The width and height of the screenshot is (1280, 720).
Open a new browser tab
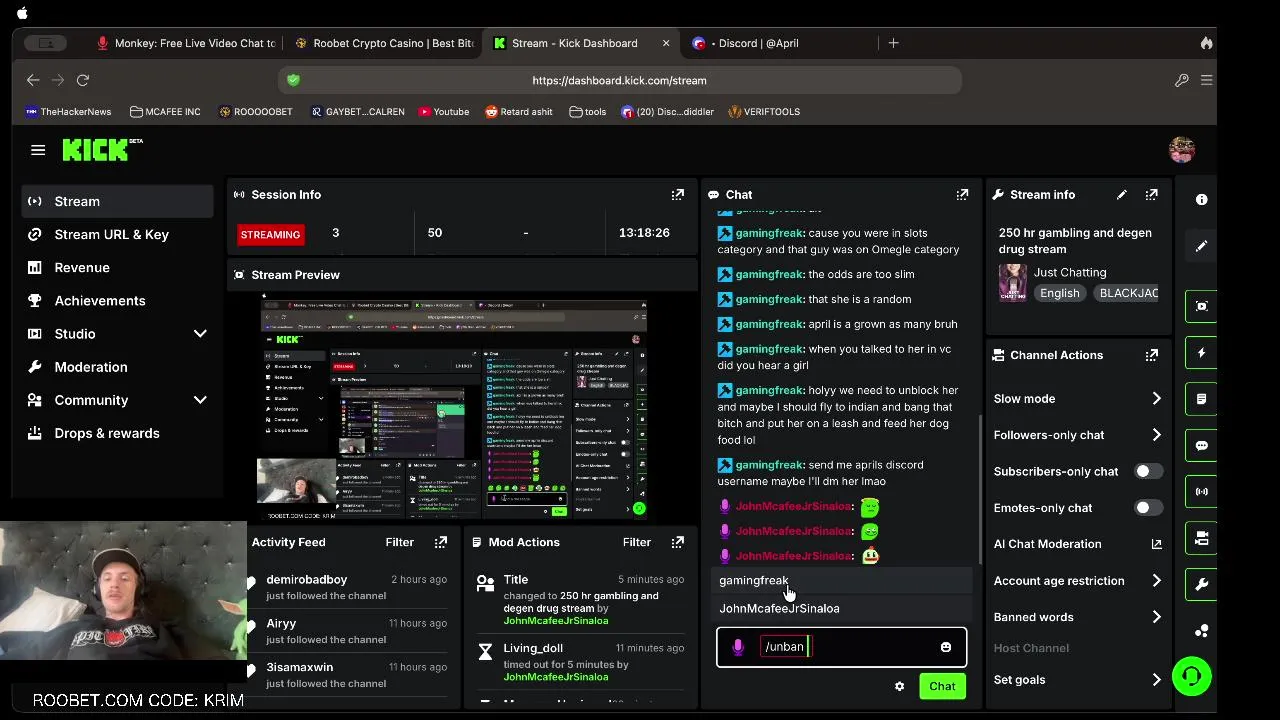click(x=894, y=43)
